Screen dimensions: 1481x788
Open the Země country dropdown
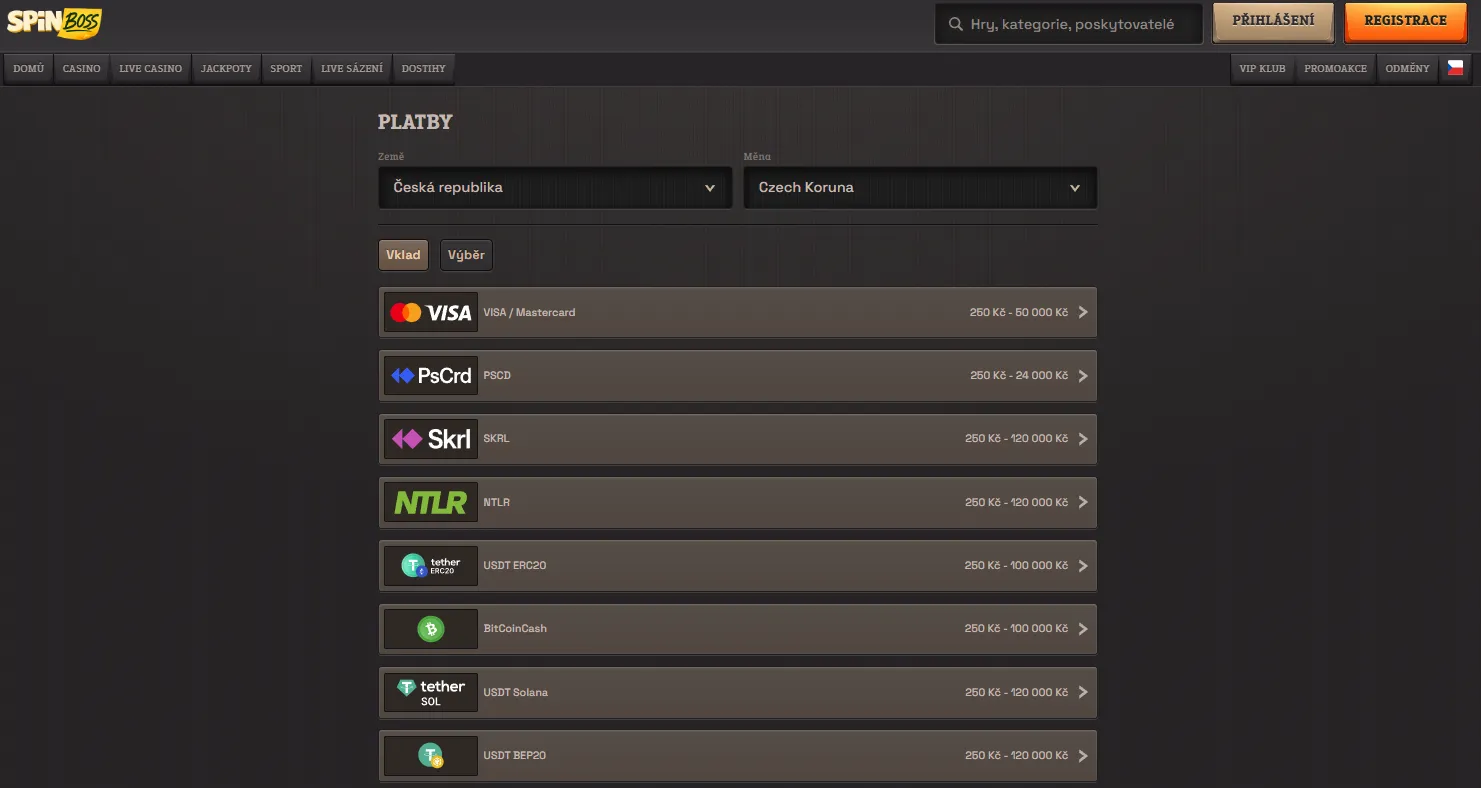click(x=555, y=187)
